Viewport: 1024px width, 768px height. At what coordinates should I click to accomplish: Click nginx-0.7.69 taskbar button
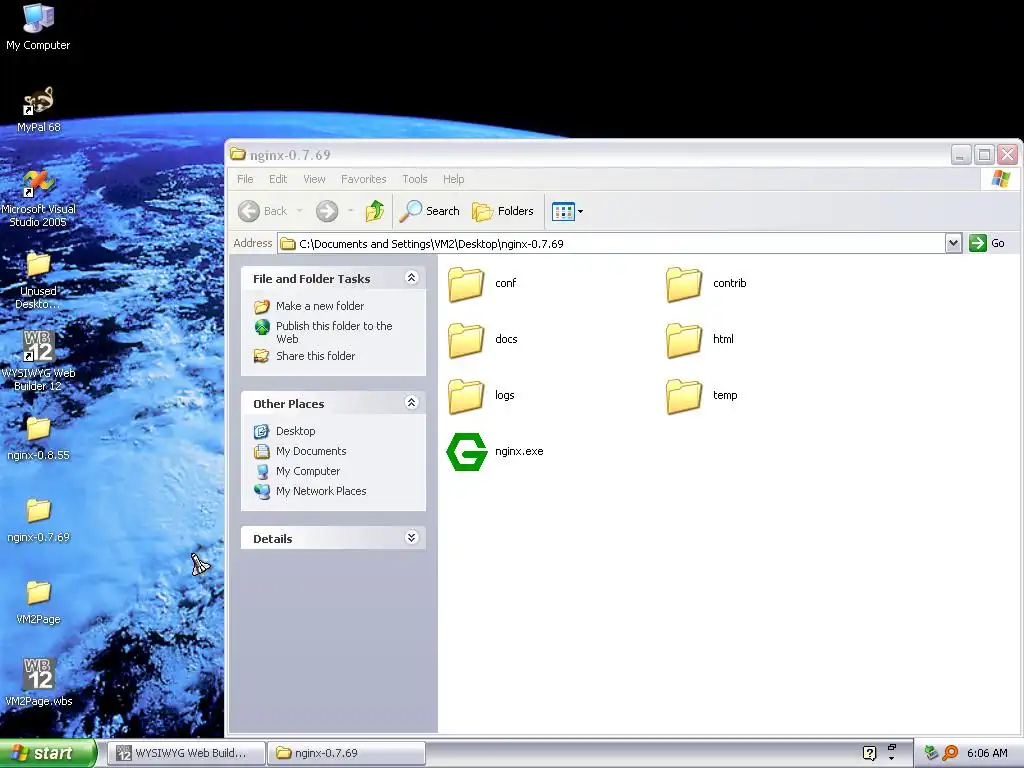coord(346,753)
